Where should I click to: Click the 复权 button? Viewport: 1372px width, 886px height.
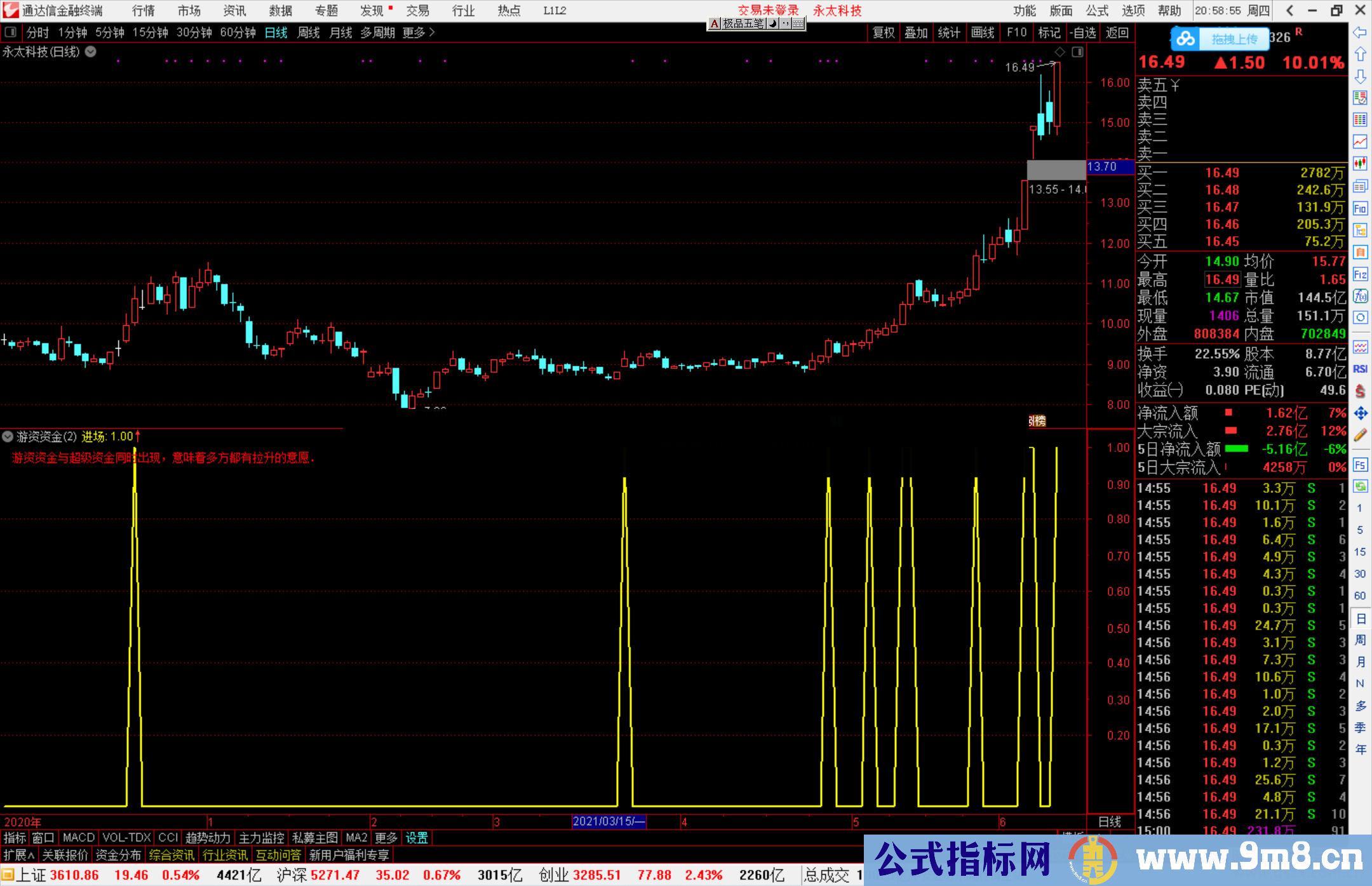[883, 32]
